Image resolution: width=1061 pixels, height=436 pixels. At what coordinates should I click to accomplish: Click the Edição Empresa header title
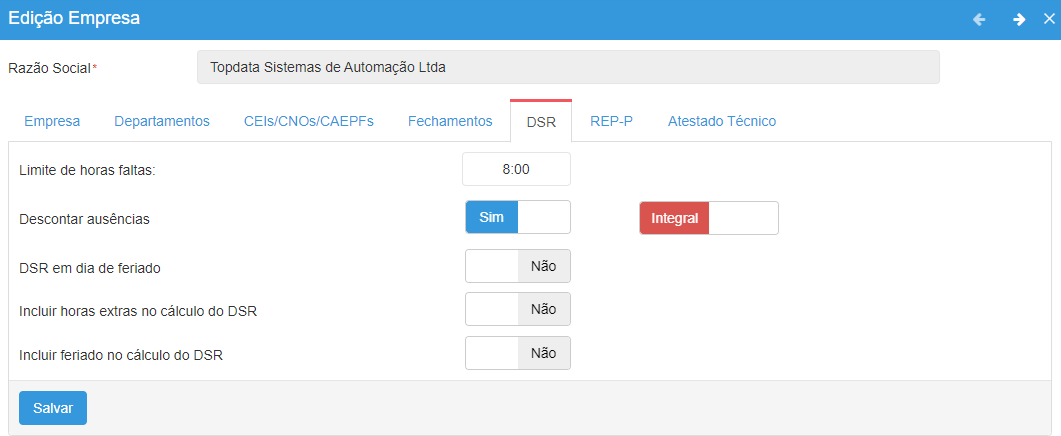pos(74,18)
